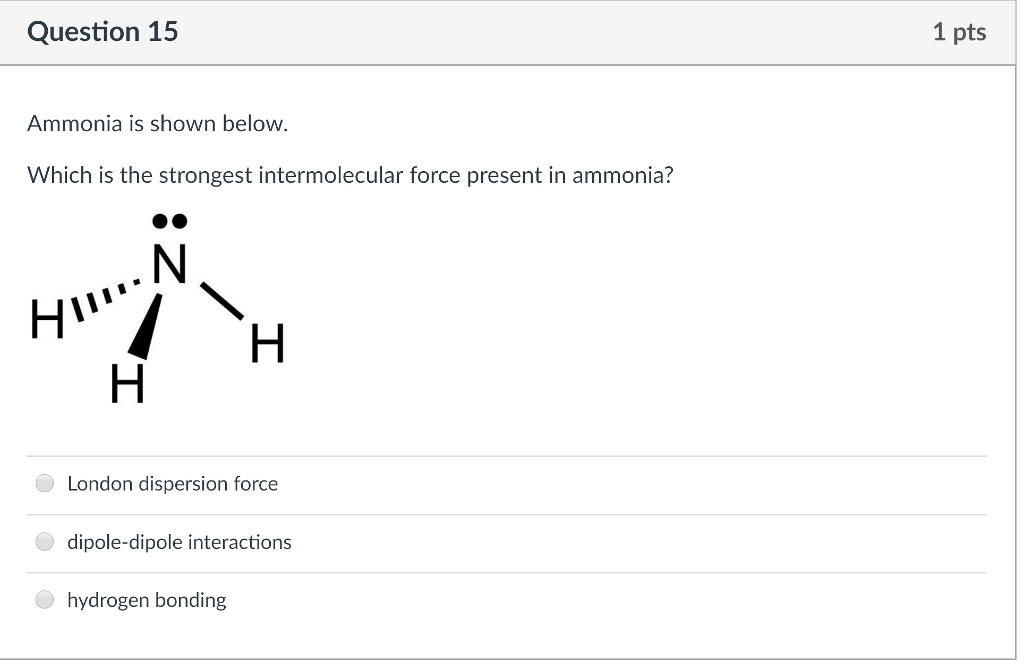
Task: Mark hydrogen bonding as your answer
Action: click(44, 599)
